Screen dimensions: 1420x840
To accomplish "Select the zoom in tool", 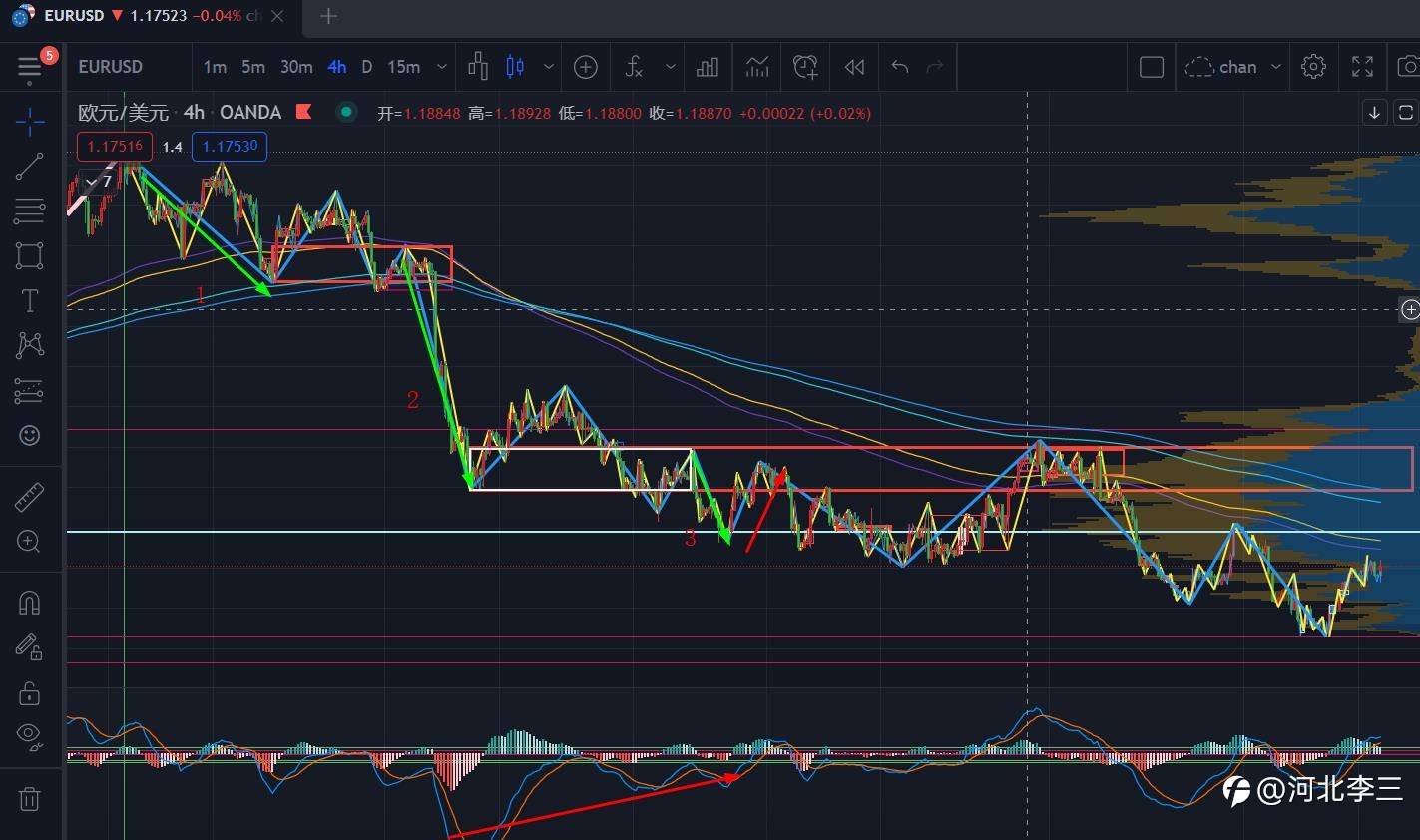I will pyautogui.click(x=30, y=542).
